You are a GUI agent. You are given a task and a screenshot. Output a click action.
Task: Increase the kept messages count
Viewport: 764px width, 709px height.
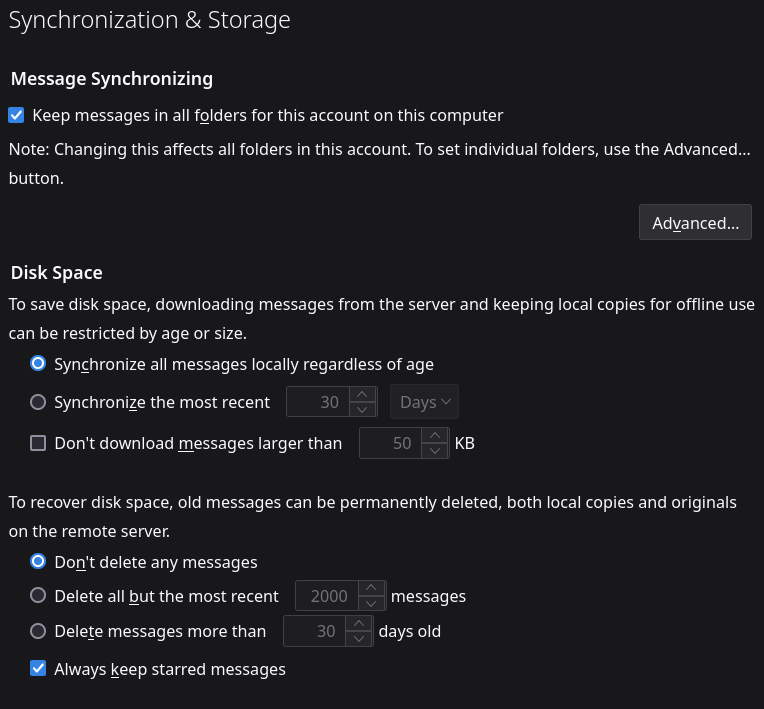(x=371, y=588)
